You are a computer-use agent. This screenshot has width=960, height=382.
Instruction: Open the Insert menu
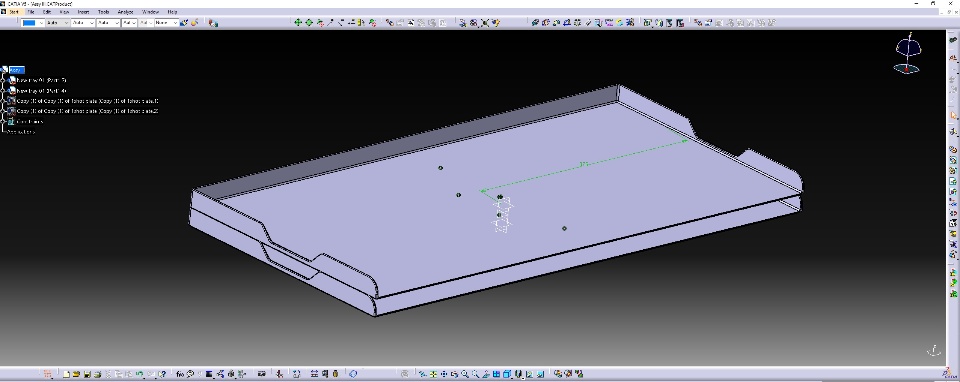click(x=83, y=12)
